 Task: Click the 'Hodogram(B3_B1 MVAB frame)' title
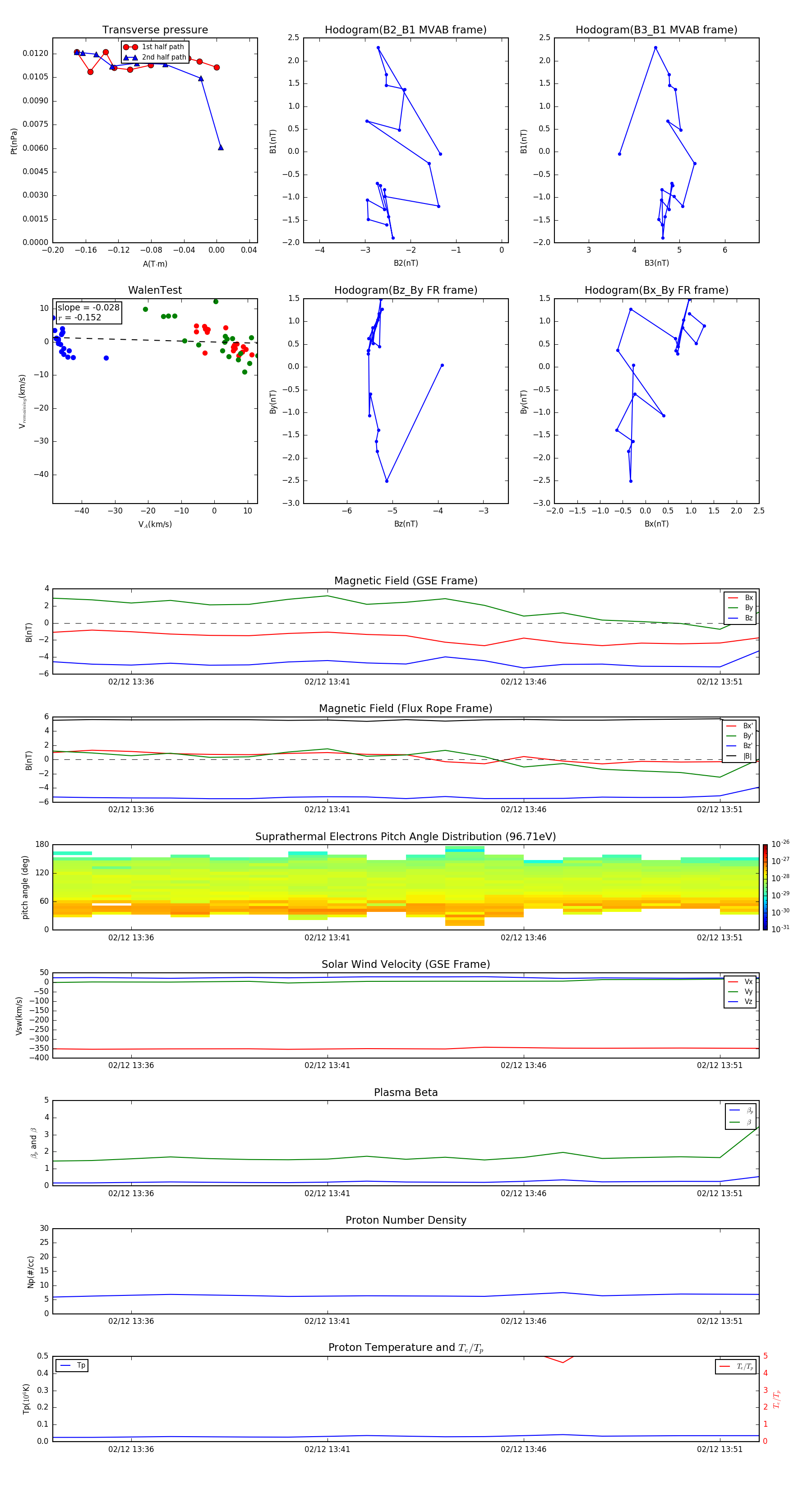656,30
